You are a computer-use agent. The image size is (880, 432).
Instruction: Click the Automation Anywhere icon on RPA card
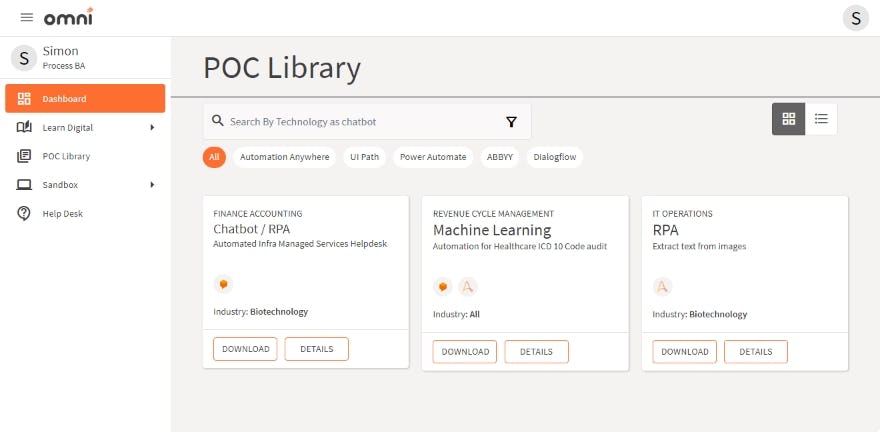click(662, 287)
